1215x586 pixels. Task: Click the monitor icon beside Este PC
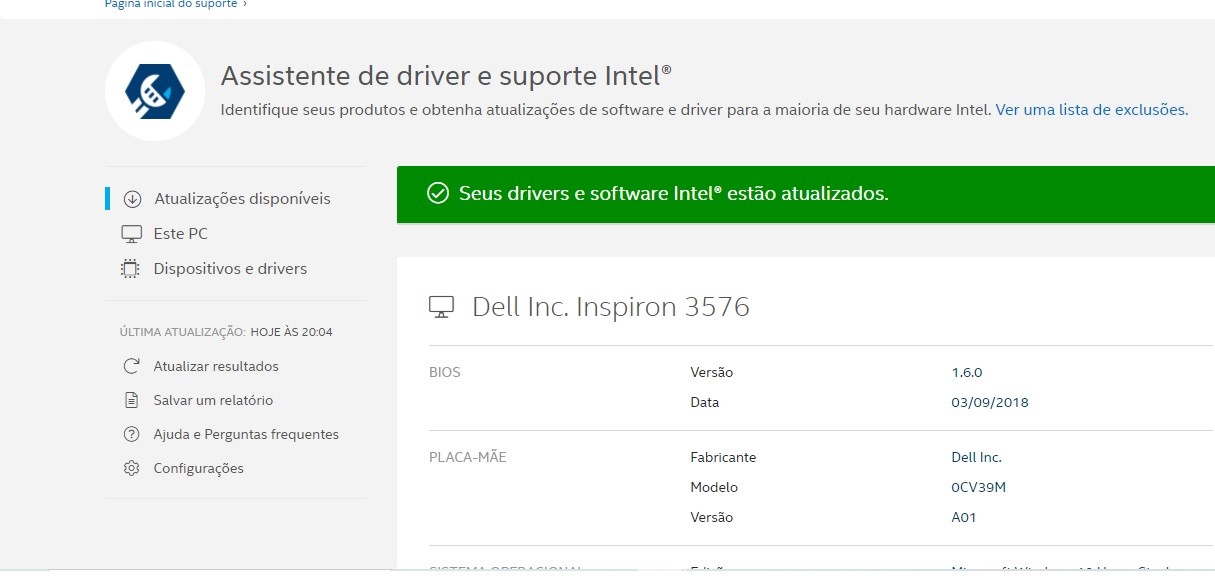(x=131, y=234)
